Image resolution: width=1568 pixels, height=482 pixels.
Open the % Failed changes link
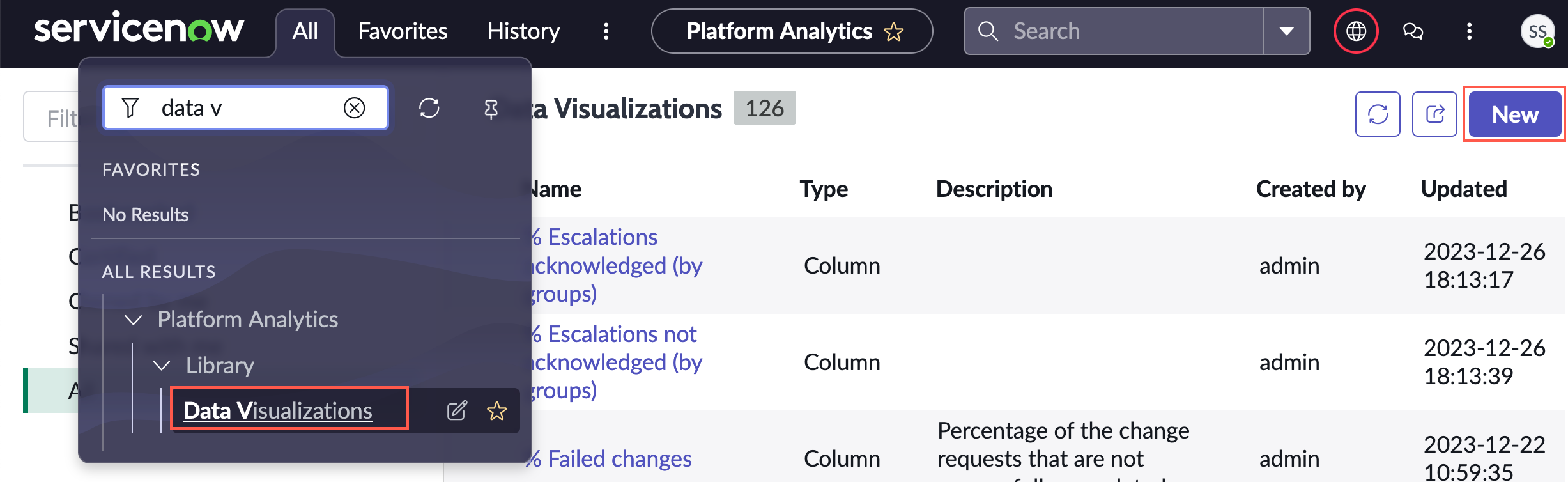click(611, 458)
